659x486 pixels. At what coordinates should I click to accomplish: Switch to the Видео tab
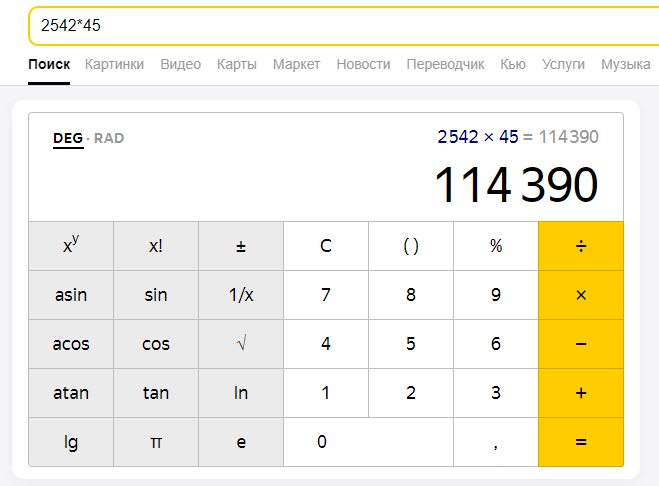(x=181, y=64)
